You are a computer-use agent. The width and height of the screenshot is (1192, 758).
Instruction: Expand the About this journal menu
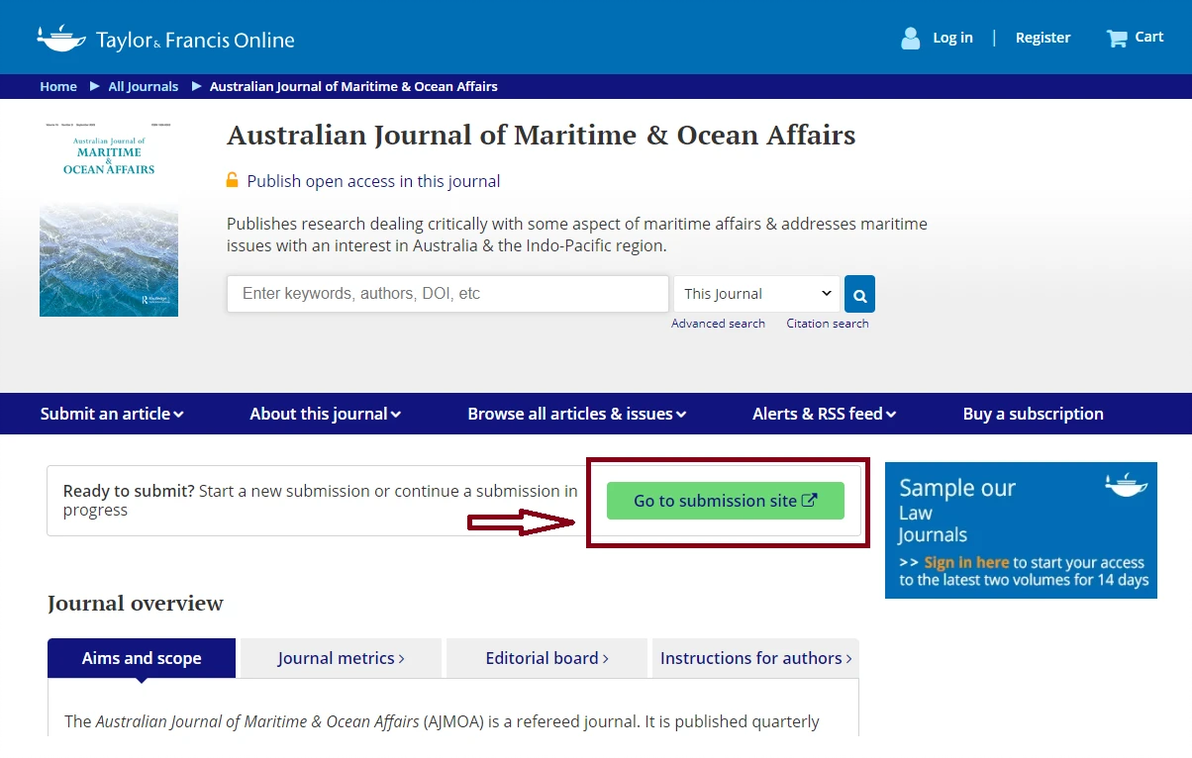pos(325,414)
